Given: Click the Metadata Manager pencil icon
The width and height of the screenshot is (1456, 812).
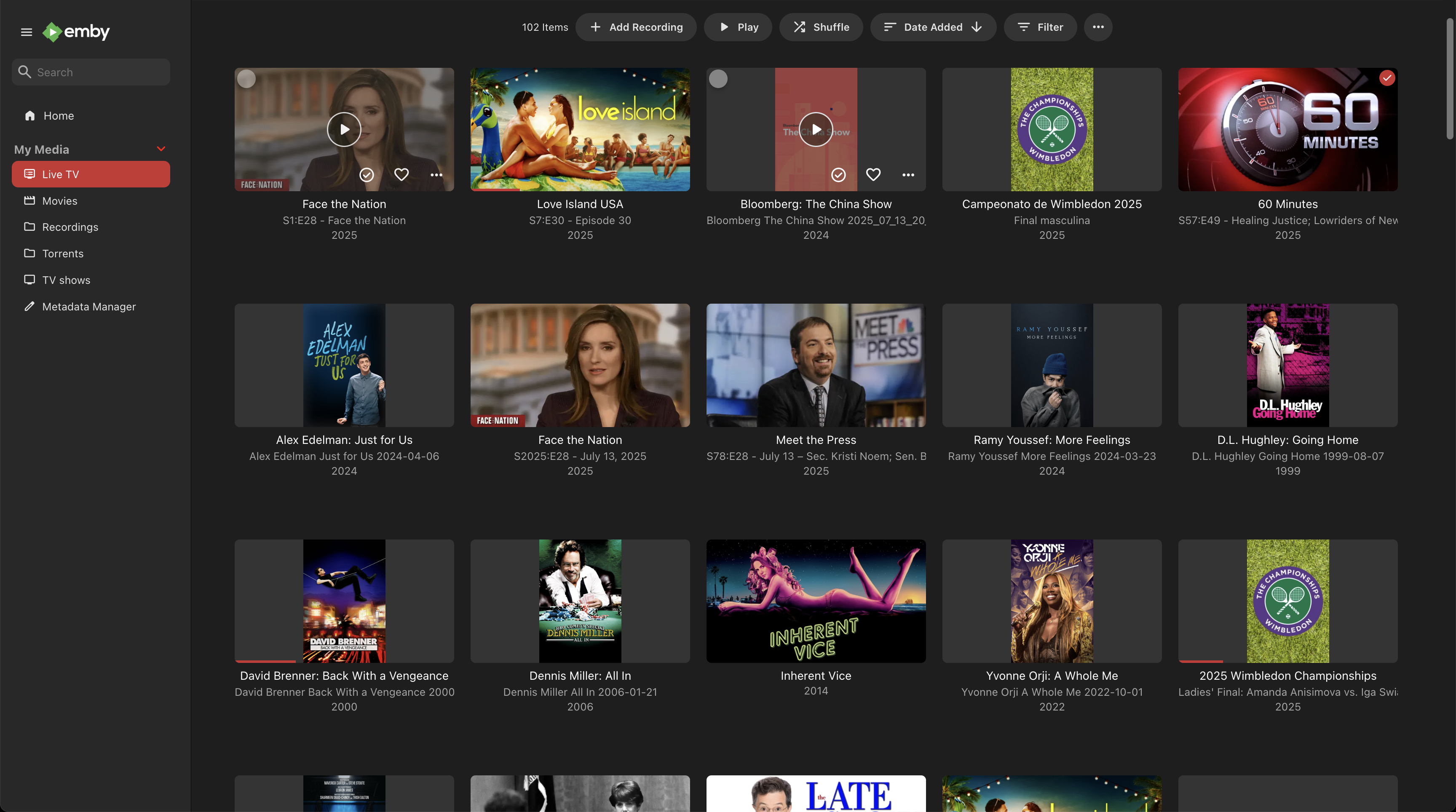Looking at the screenshot, I should coord(29,306).
